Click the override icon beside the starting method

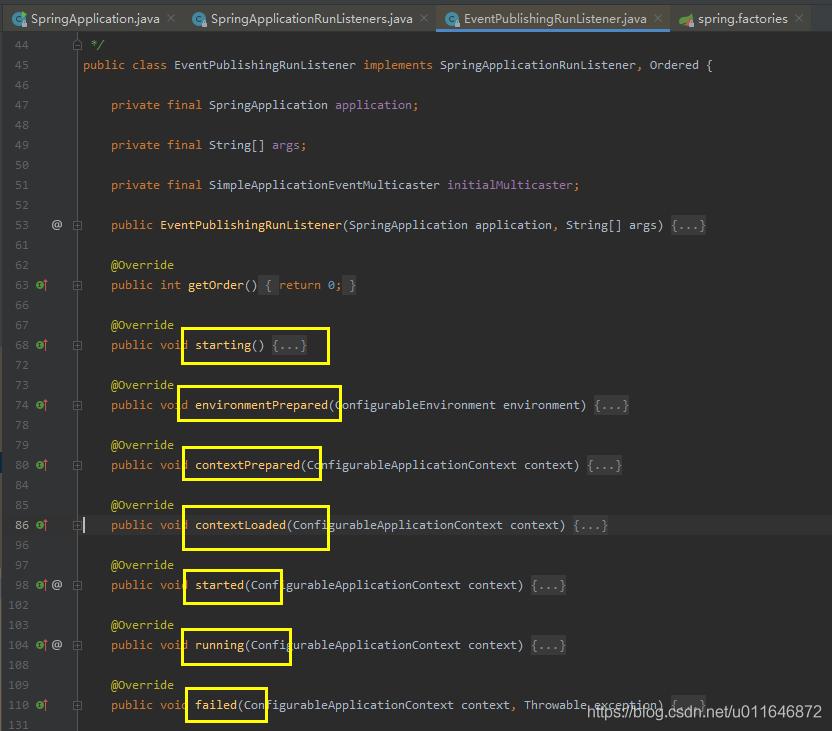coord(41,345)
